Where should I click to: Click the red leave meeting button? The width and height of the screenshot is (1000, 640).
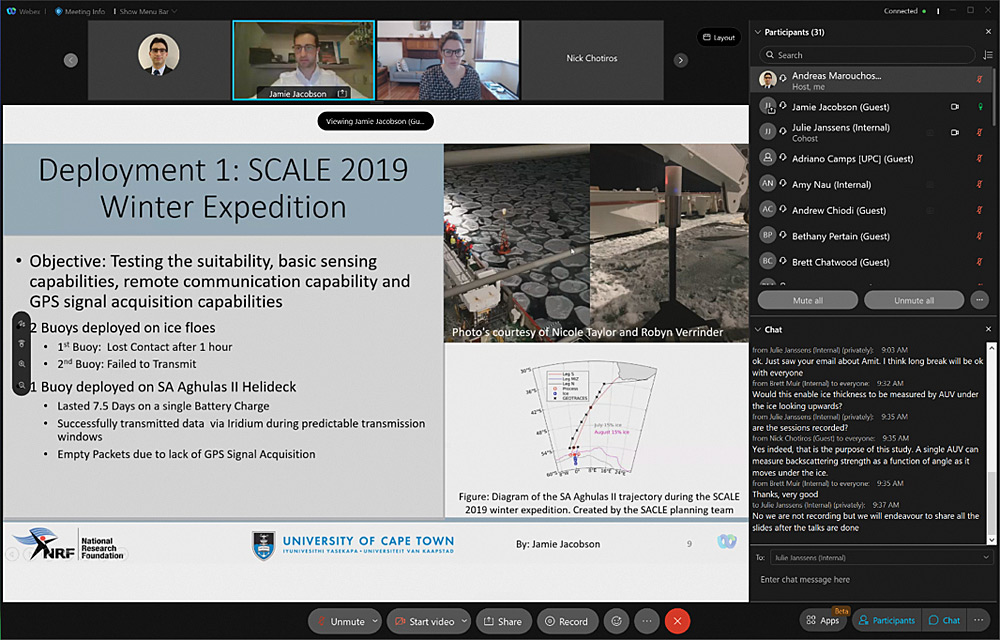[x=678, y=621]
